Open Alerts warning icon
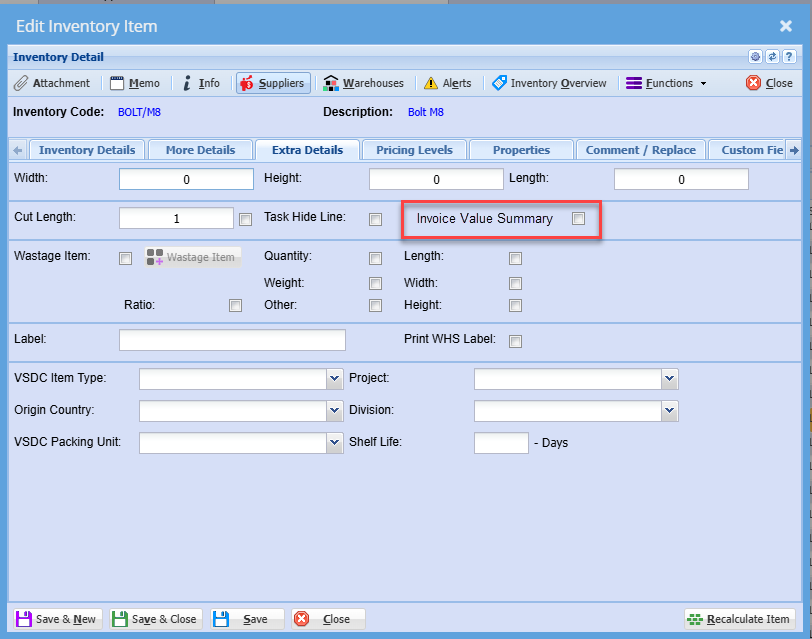812x639 pixels. [x=448, y=83]
